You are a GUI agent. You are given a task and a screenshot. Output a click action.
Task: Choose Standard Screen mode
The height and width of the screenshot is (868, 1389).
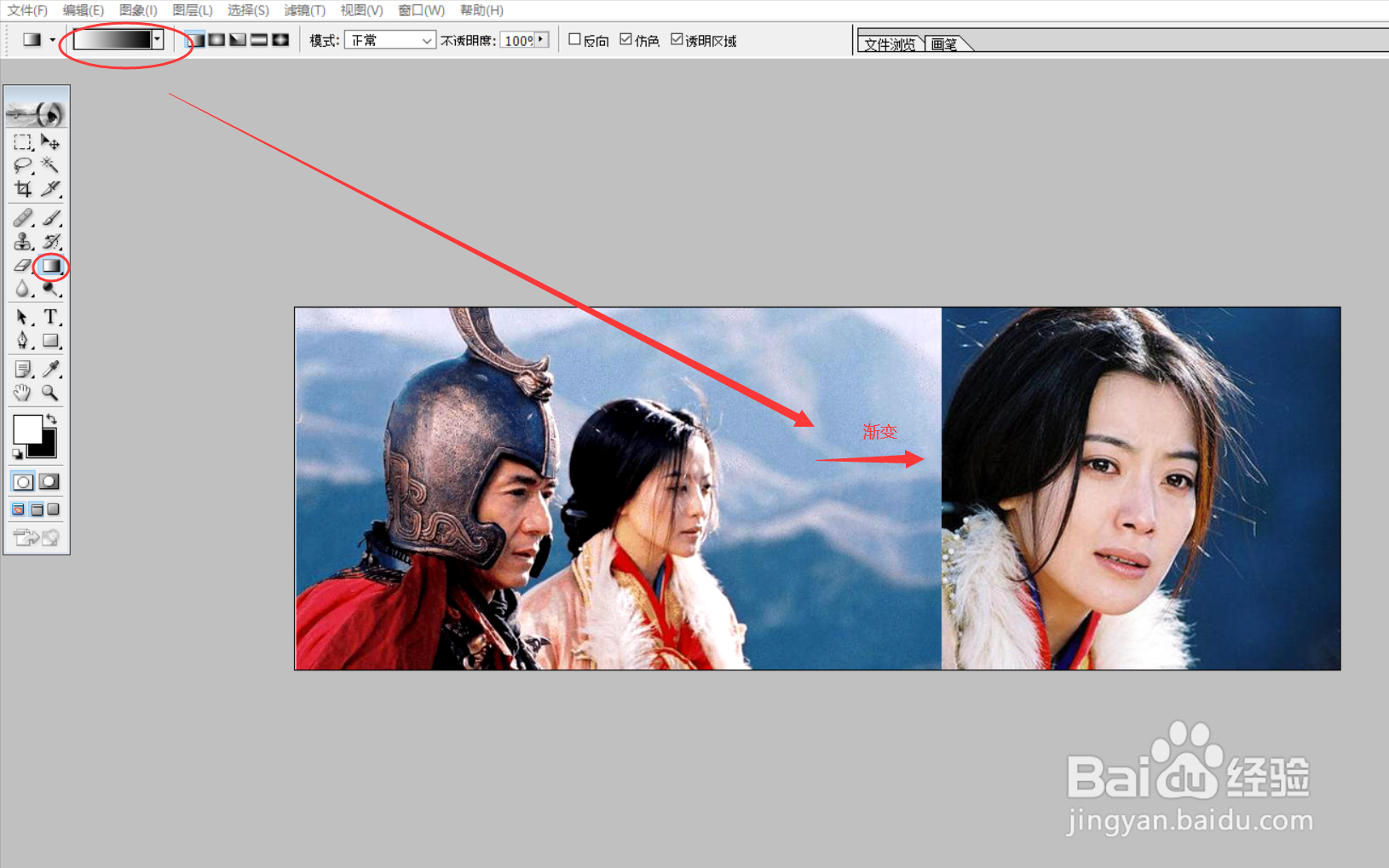coord(18,509)
